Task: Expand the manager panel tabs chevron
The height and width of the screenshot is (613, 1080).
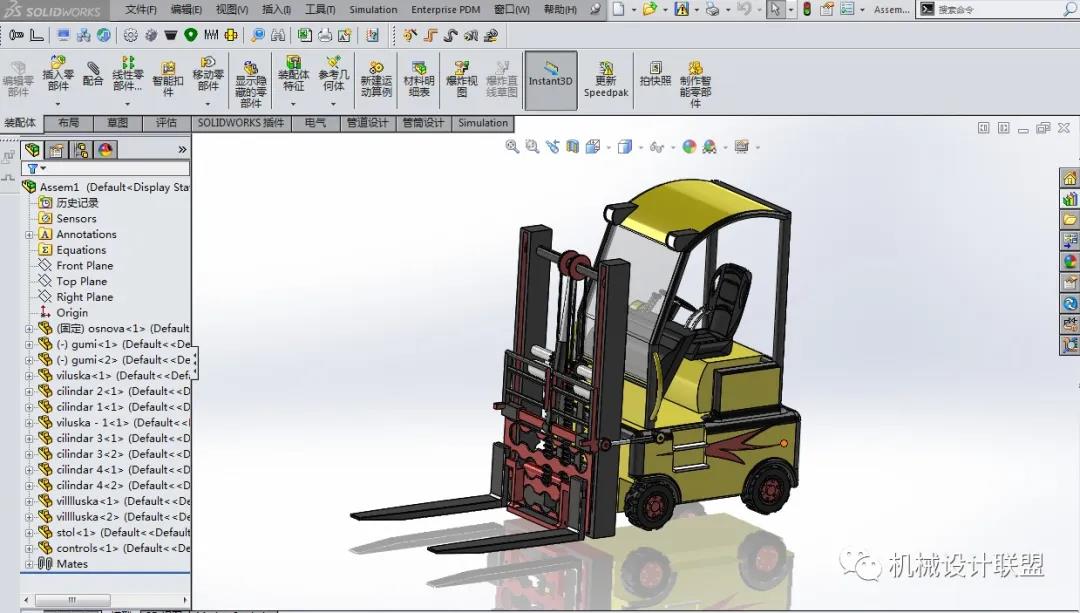Action: (x=182, y=149)
